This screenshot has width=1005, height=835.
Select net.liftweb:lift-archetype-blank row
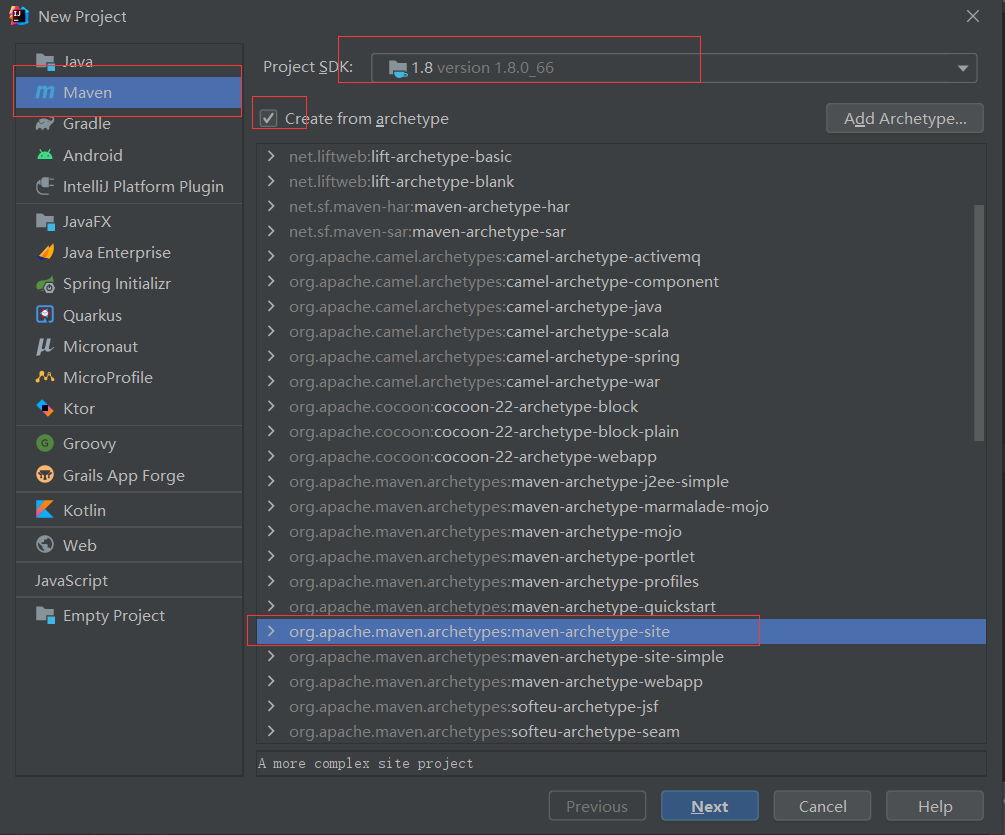point(621,181)
